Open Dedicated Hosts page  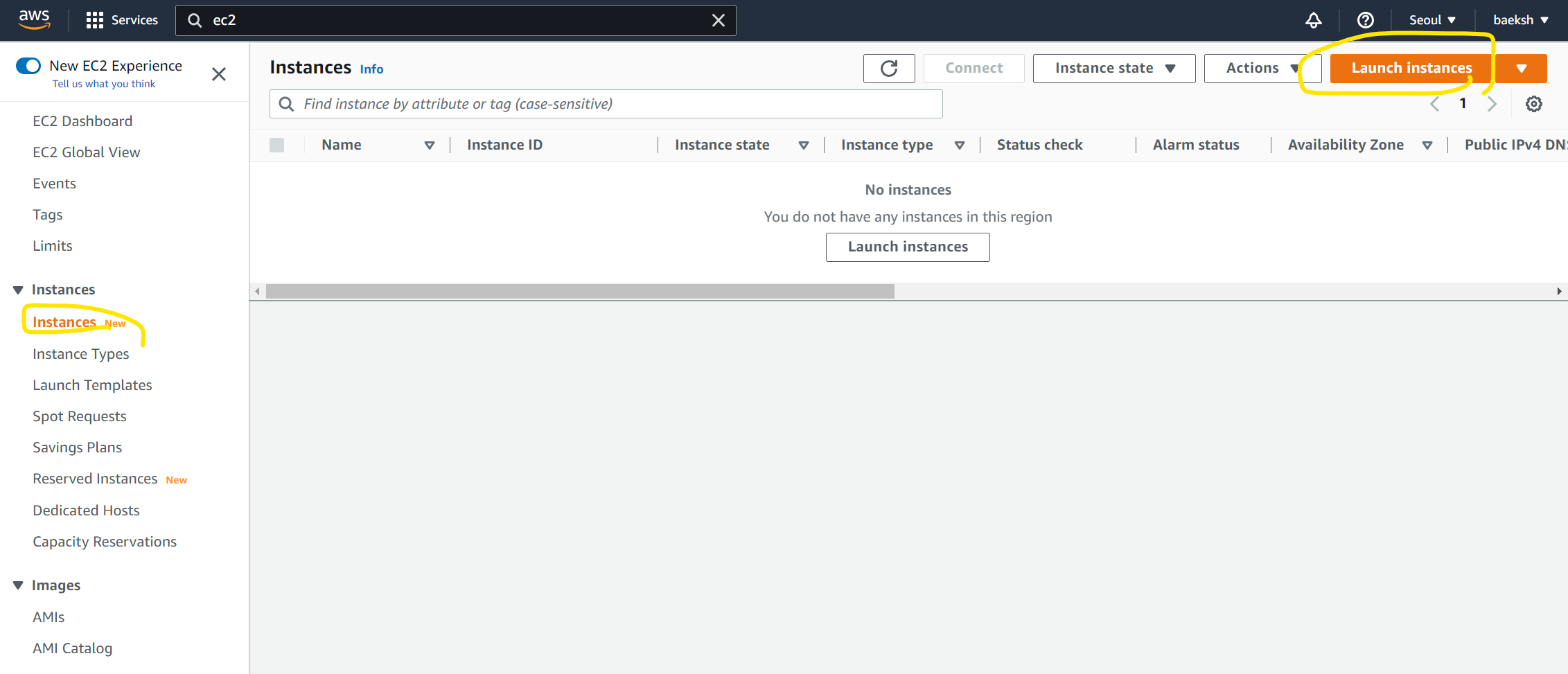point(86,511)
